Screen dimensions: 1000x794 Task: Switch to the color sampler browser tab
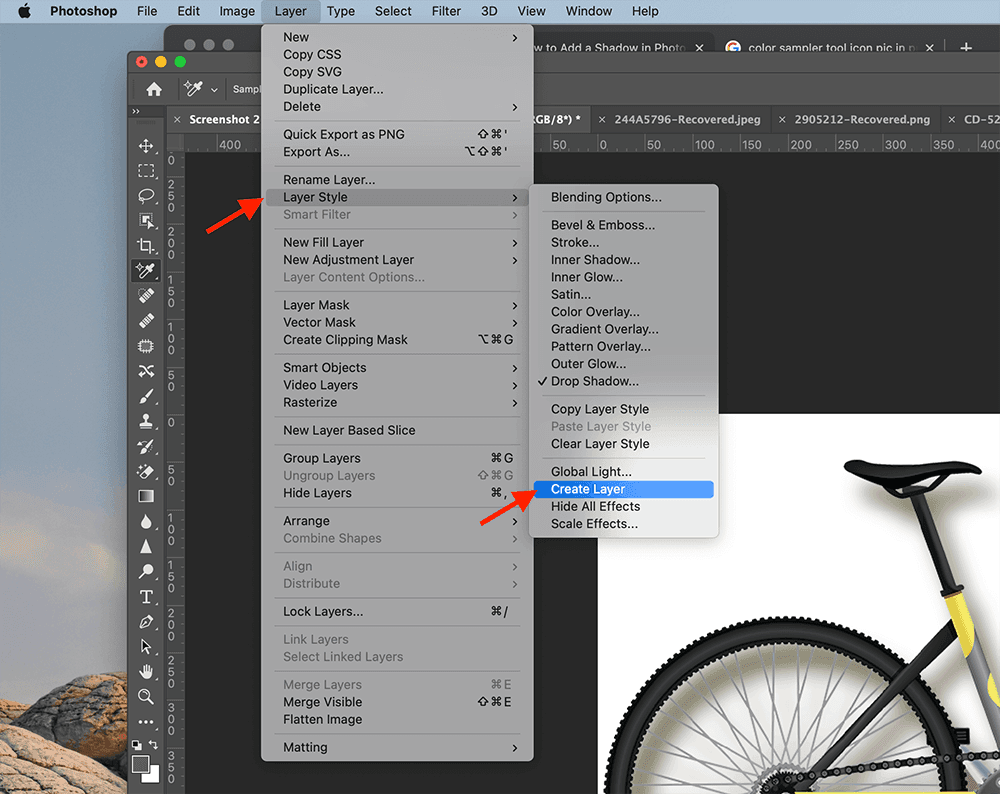[829, 47]
